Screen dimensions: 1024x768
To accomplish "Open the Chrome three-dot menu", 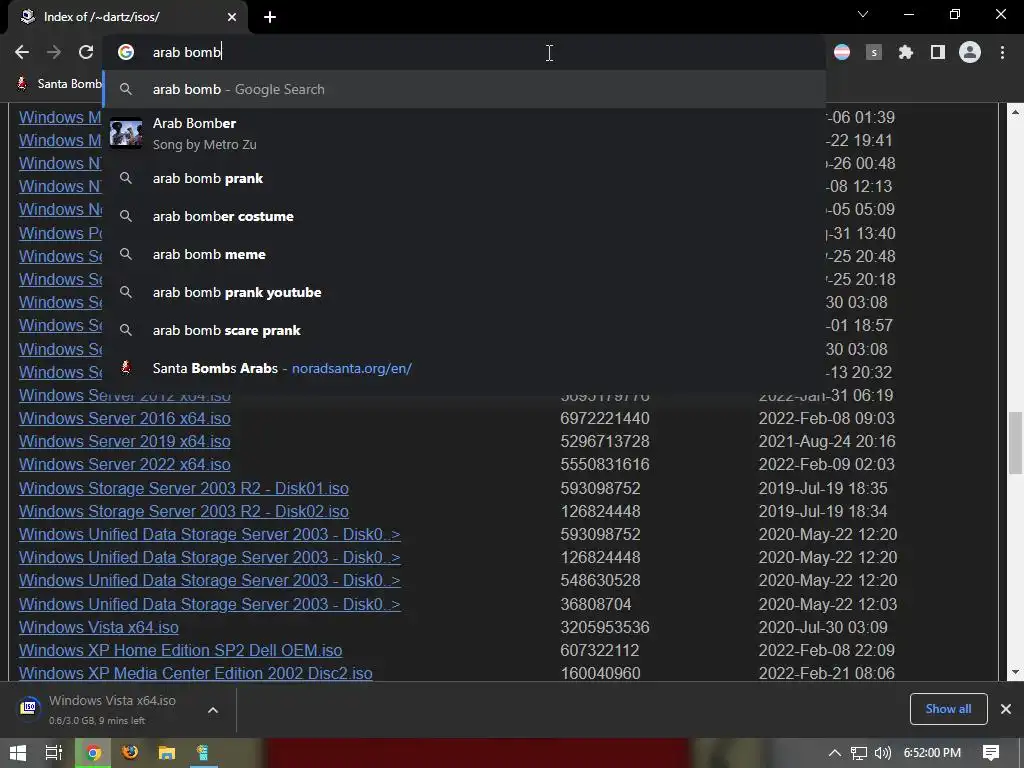I will tap(1002, 52).
